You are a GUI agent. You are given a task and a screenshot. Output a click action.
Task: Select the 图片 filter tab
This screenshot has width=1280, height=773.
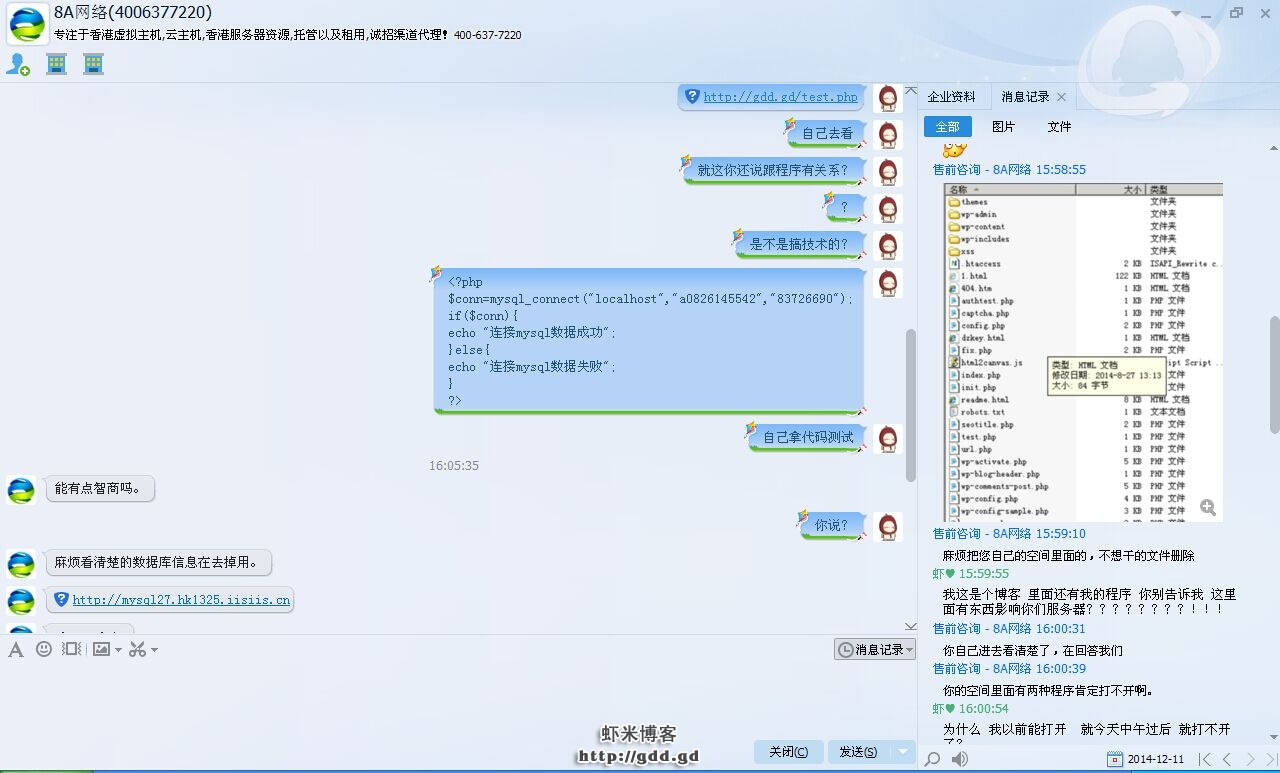[x=1003, y=127]
